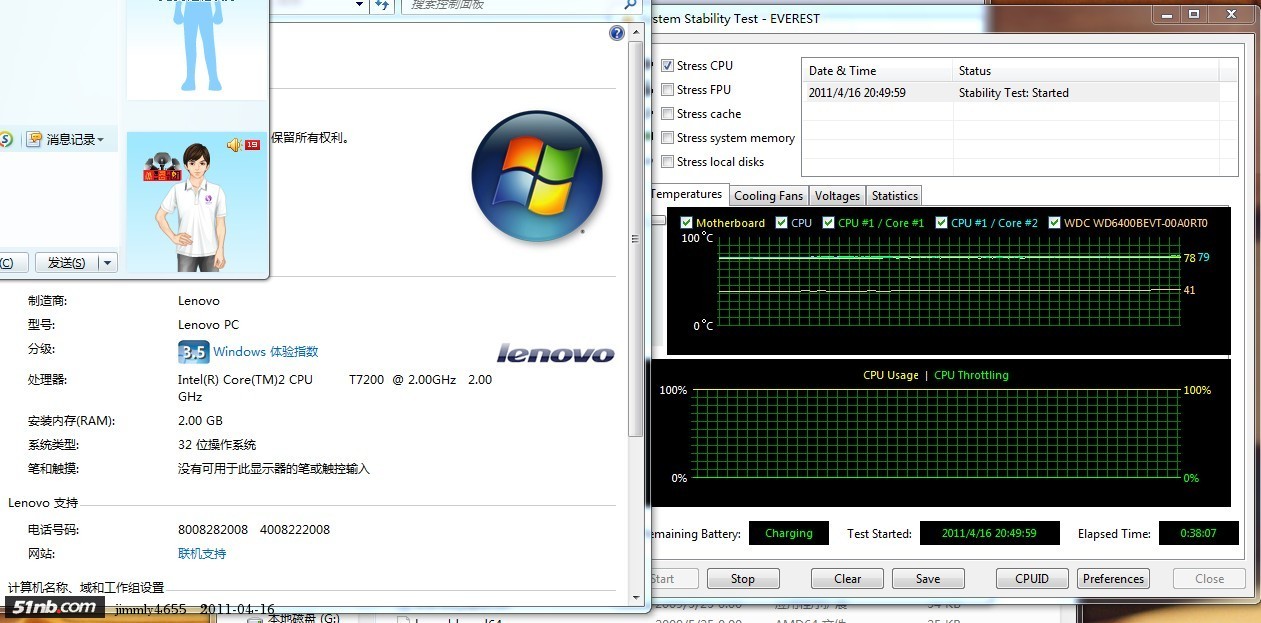
Task: Click the Clear button in EVEREST
Action: (848, 579)
